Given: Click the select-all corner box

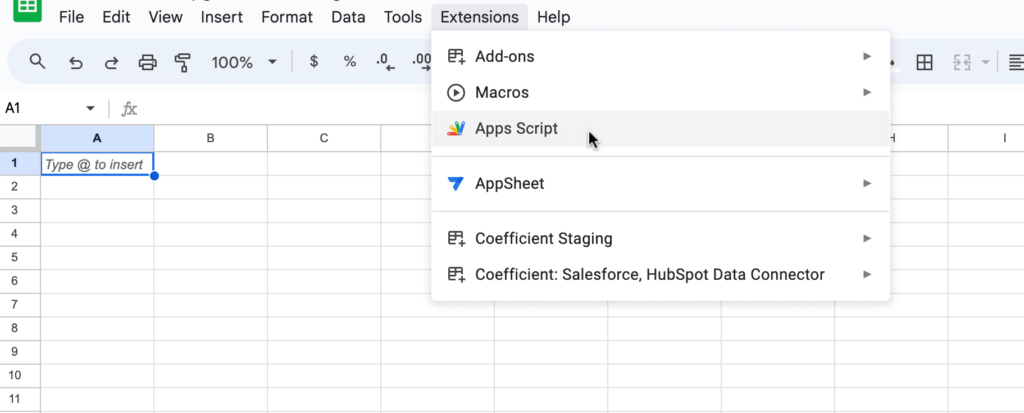Looking at the screenshot, I should pos(20,138).
